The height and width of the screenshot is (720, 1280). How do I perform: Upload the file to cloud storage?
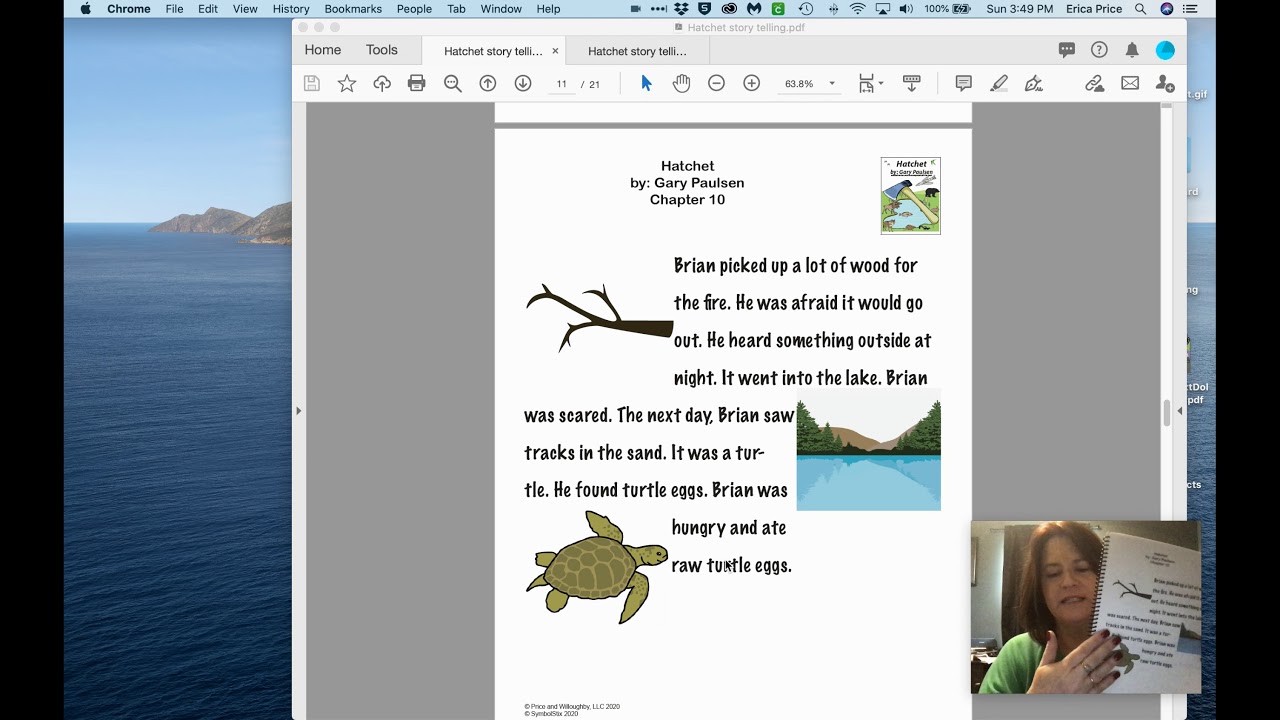click(x=382, y=84)
